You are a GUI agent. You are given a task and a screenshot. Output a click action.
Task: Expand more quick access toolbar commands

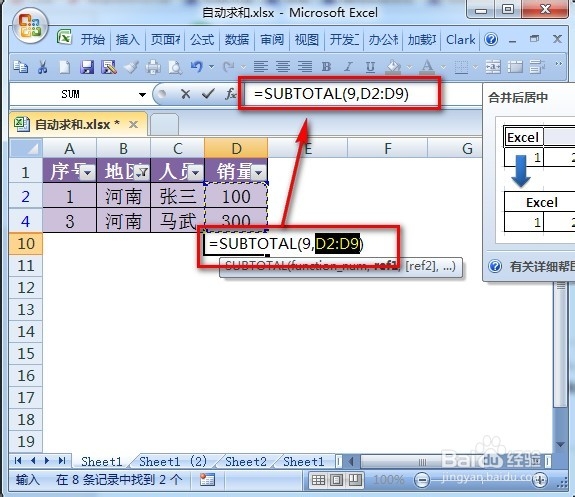[558, 64]
